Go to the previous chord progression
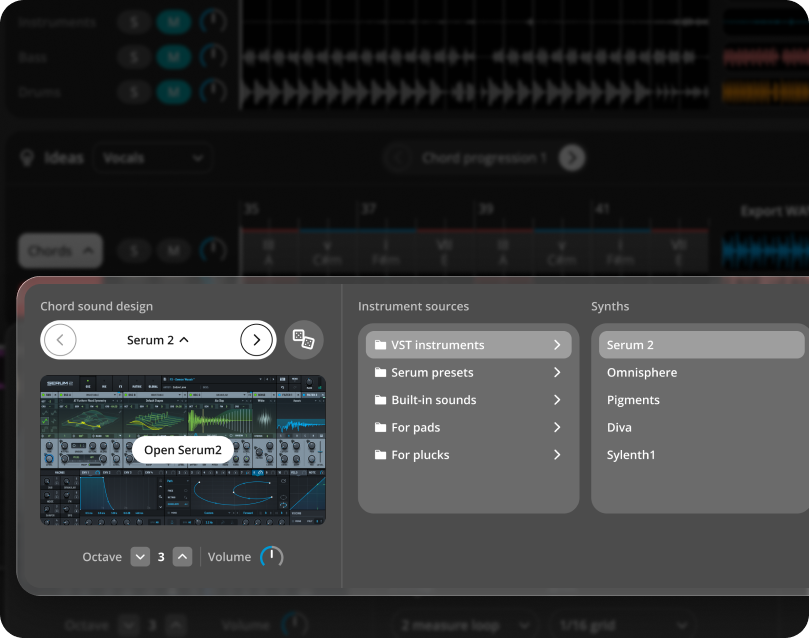Screen dimensions: 809x638 pyautogui.click(x=398, y=158)
